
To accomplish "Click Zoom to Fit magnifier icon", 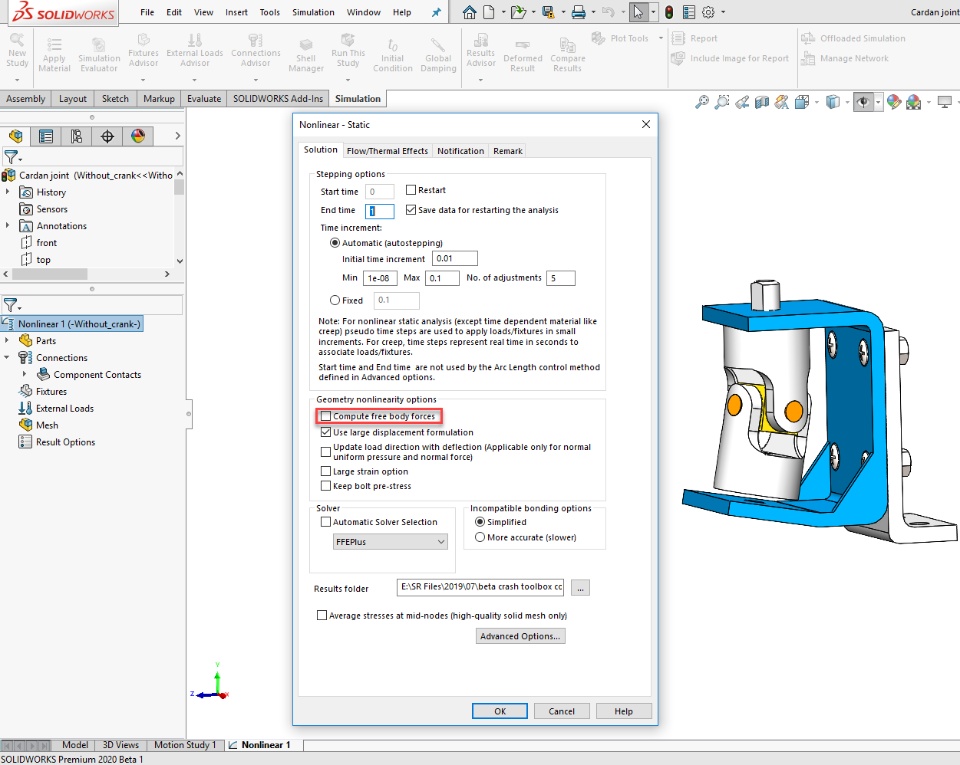I will pos(702,102).
